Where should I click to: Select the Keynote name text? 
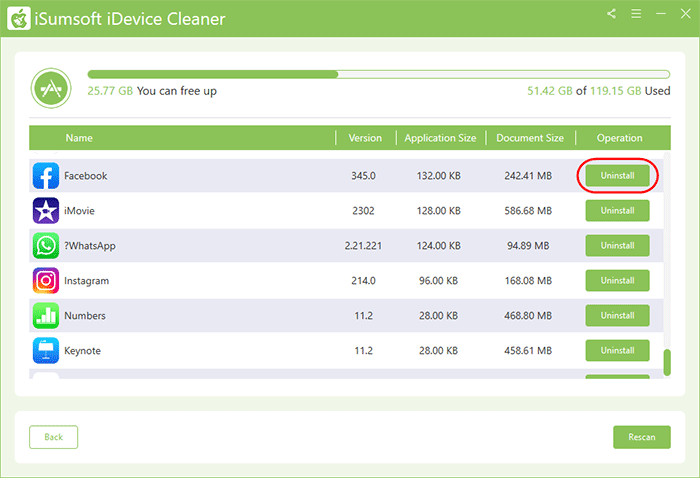click(83, 351)
